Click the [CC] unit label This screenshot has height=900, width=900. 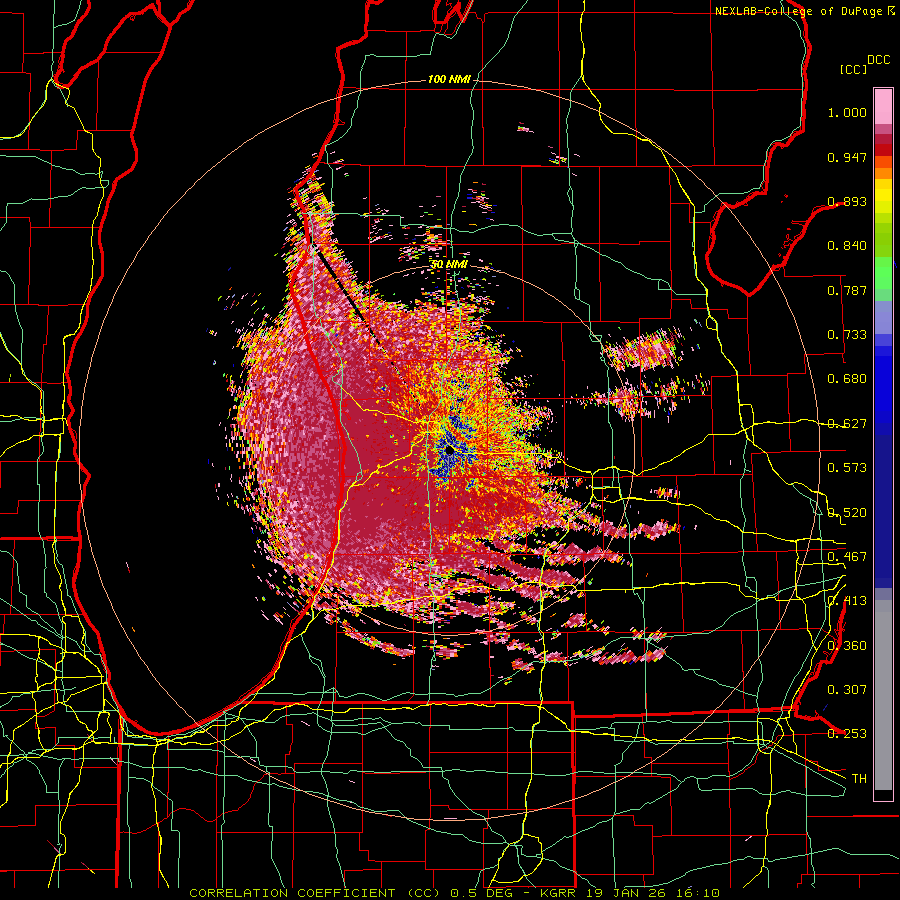853,69
